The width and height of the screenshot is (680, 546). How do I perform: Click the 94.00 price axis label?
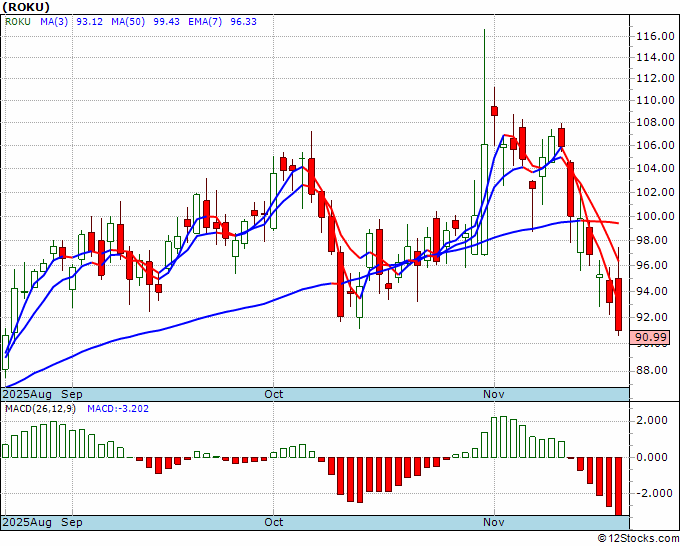(652, 291)
